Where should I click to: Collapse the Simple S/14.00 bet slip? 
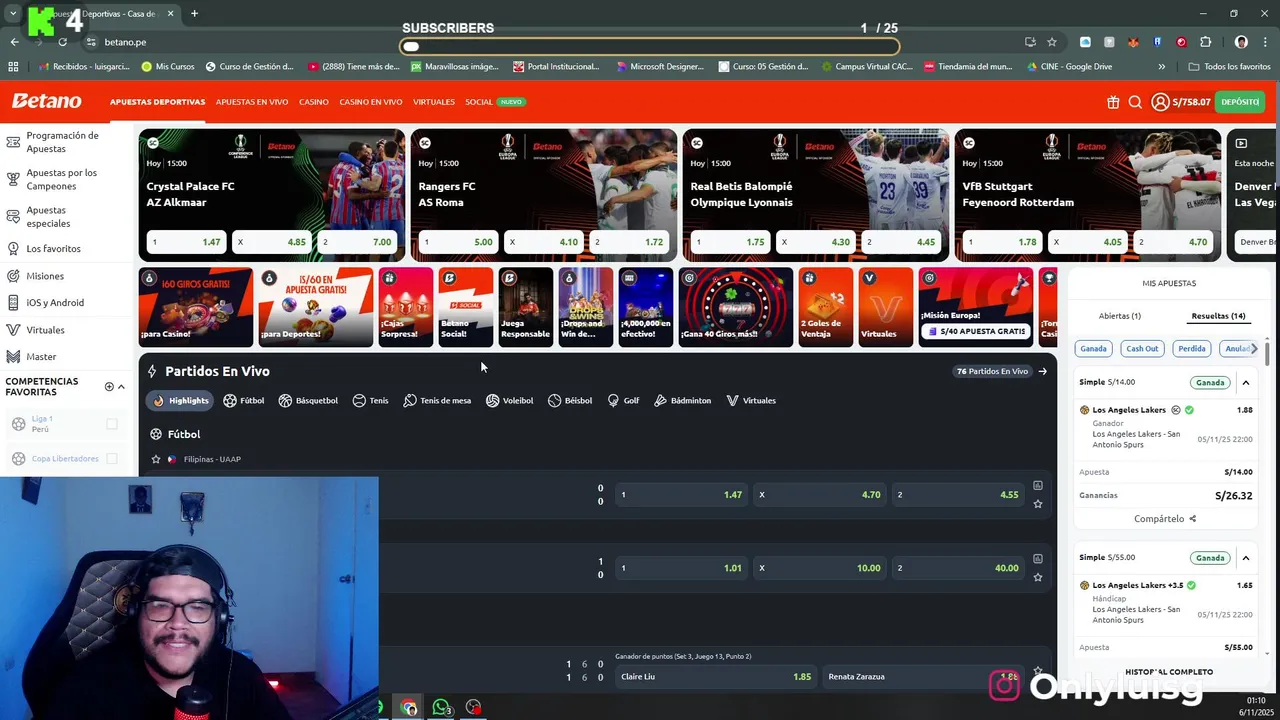click(x=1246, y=382)
